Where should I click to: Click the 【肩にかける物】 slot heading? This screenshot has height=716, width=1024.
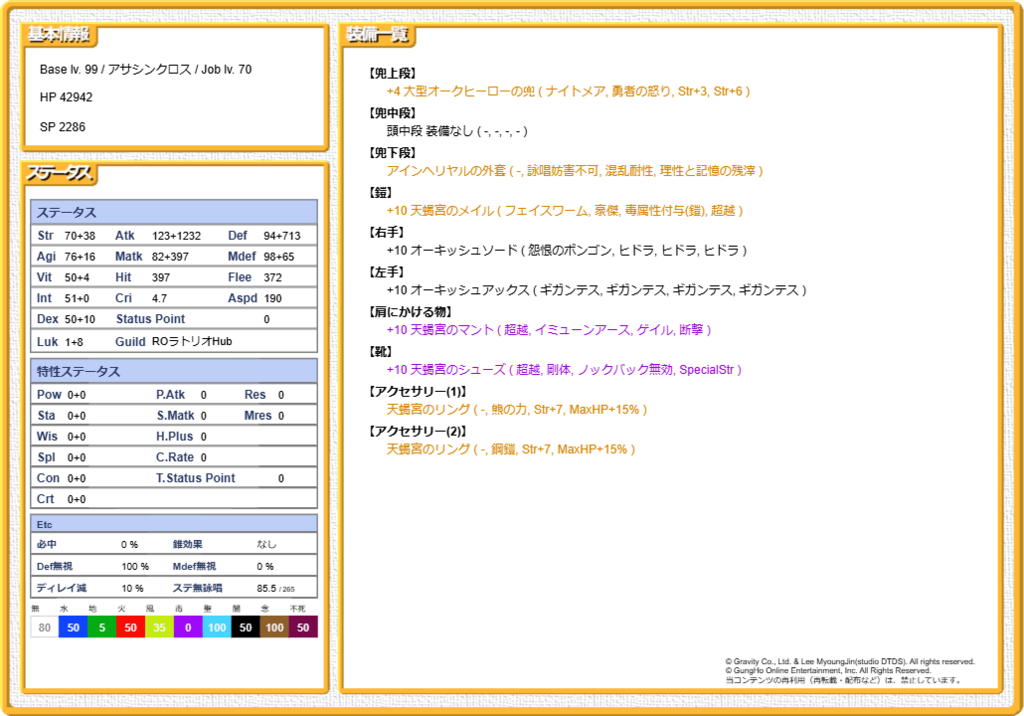point(410,312)
